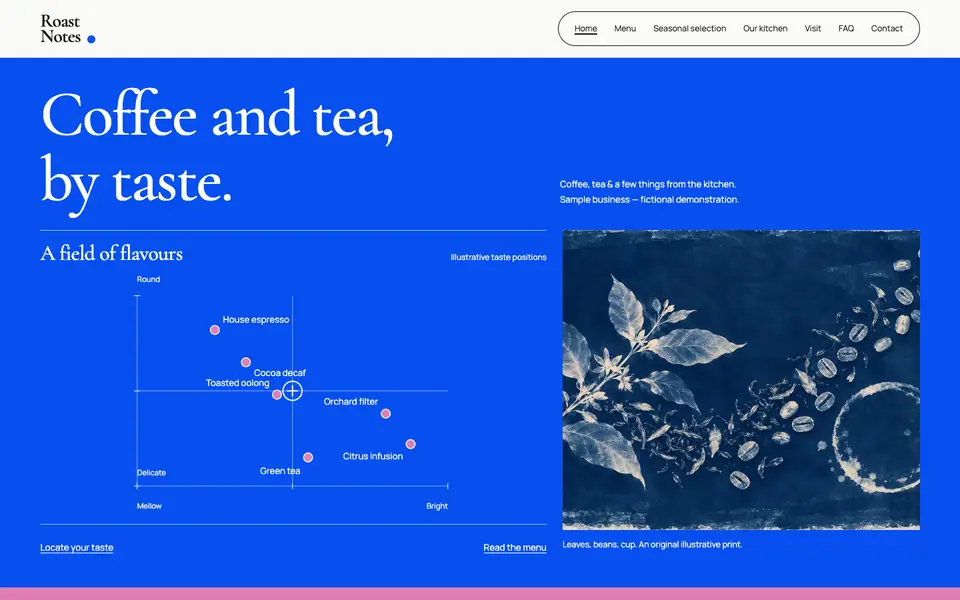Image resolution: width=960 pixels, height=600 pixels.
Task: Select the Orchard filter point on chart
Action: pos(386,414)
